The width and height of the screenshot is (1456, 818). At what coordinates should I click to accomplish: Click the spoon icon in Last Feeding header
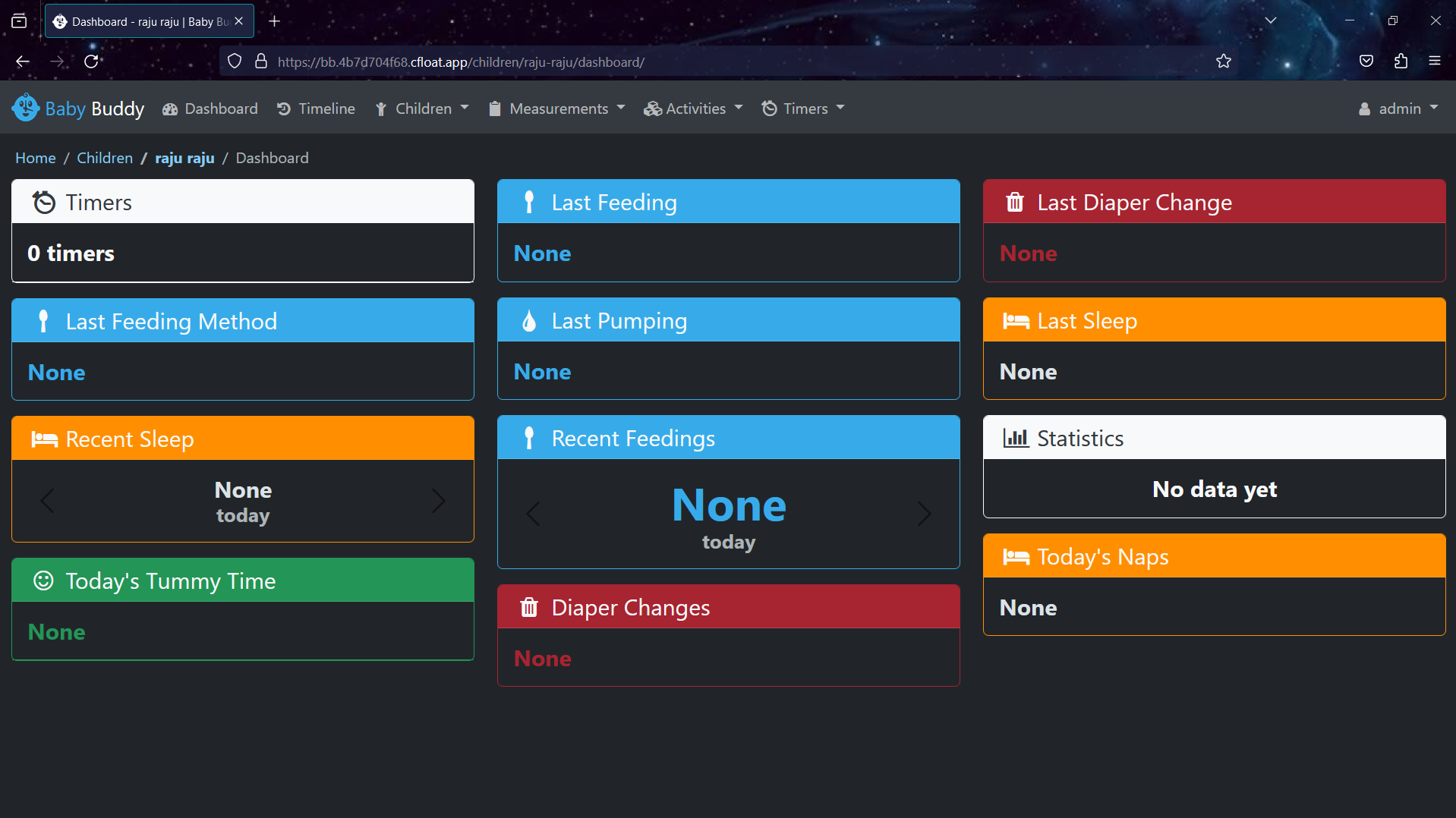click(x=529, y=202)
